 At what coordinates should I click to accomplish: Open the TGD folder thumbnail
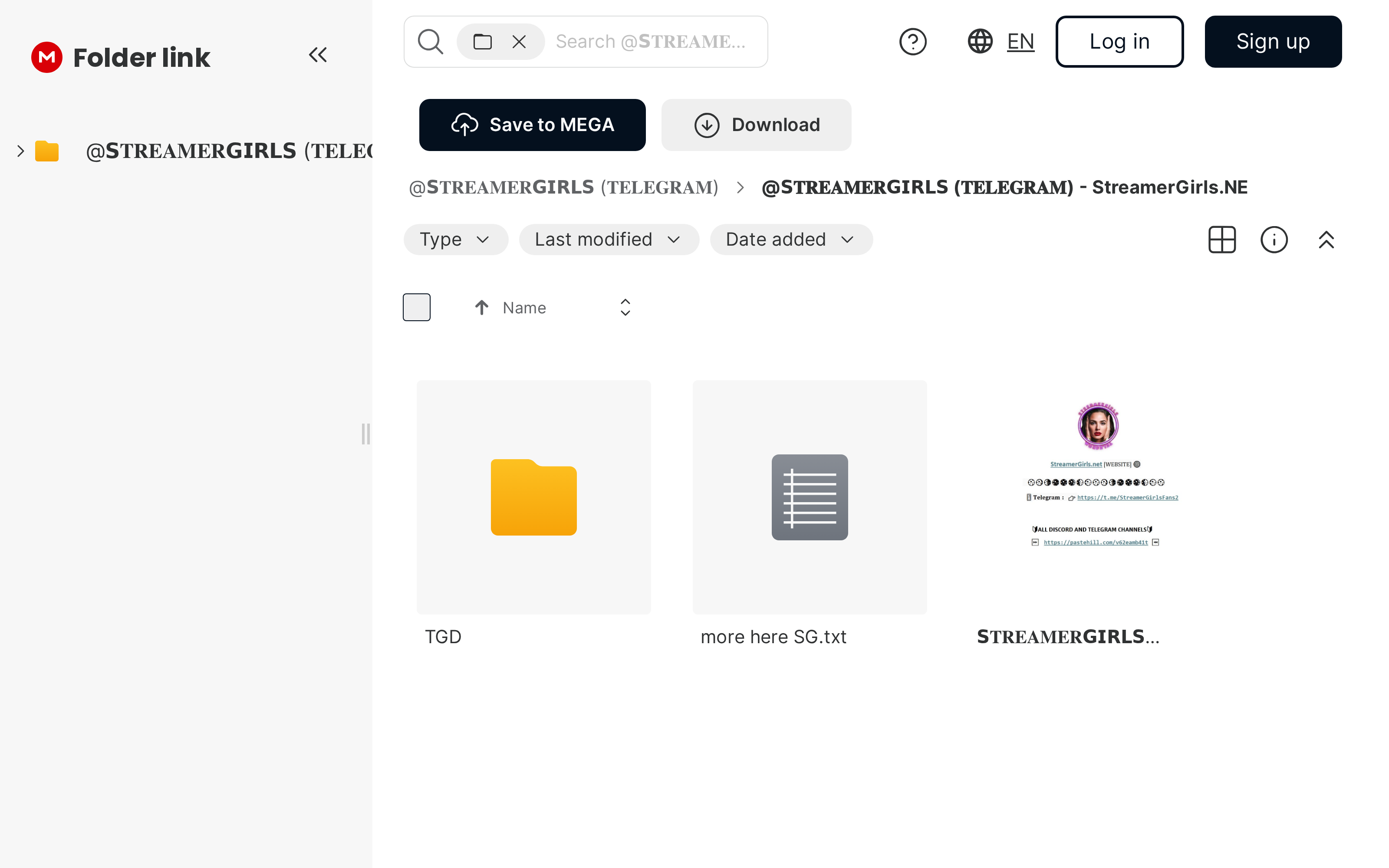coord(533,497)
